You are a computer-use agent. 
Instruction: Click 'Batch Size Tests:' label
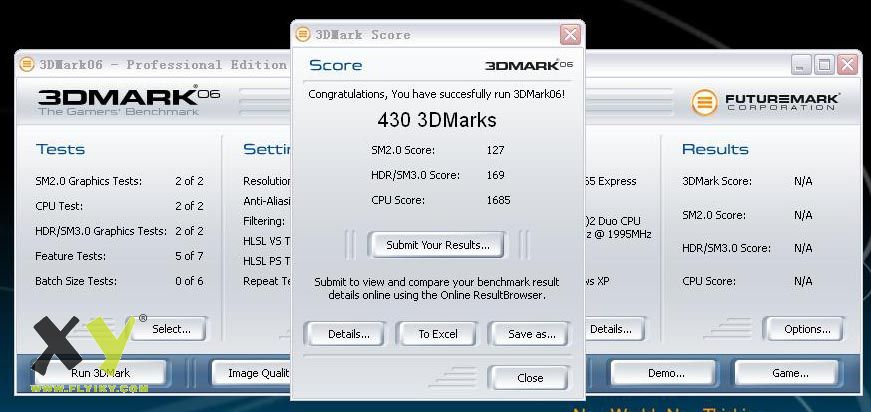pyautogui.click(x=76, y=281)
